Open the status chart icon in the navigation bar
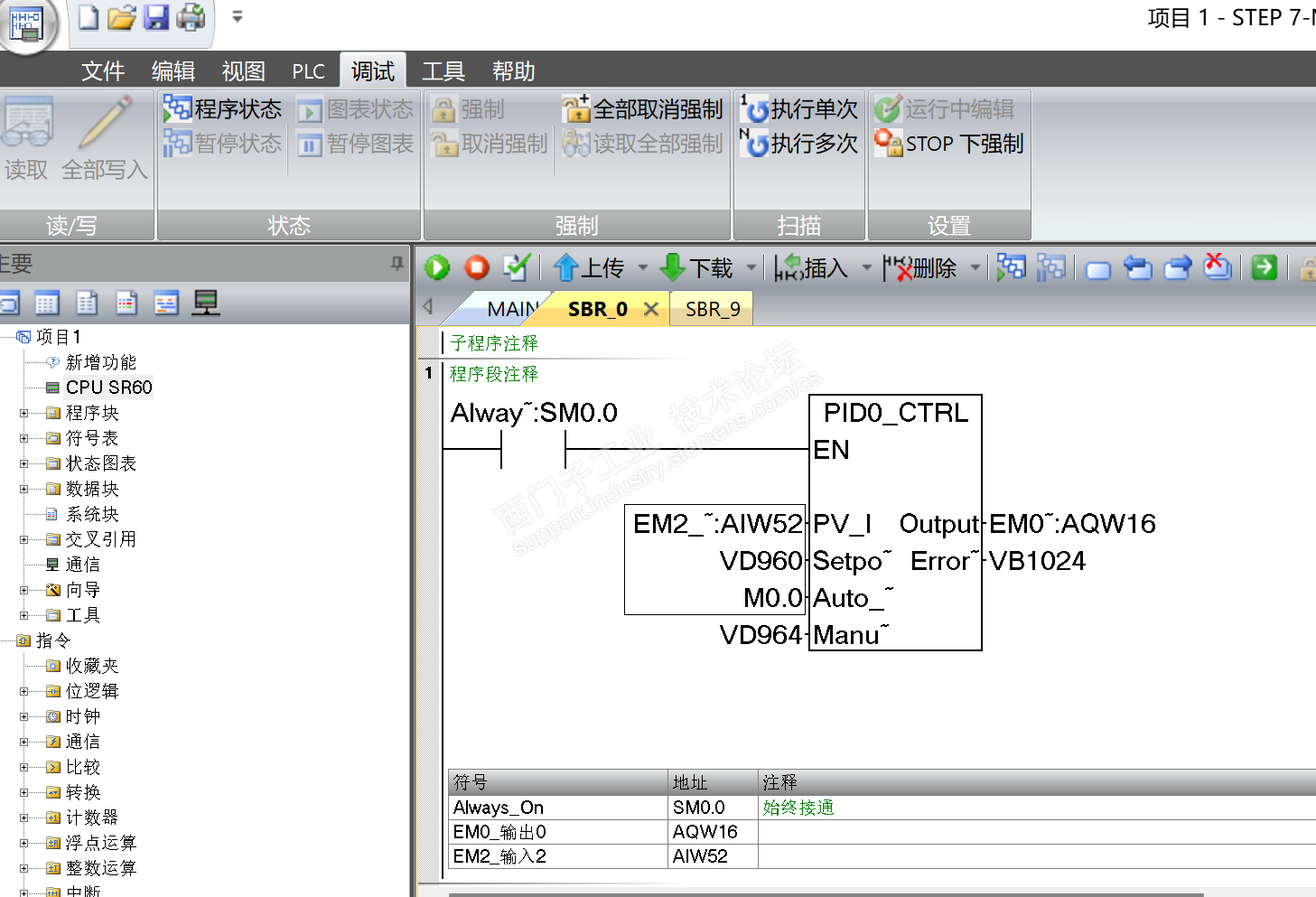The width and height of the screenshot is (1316, 897). 47,304
